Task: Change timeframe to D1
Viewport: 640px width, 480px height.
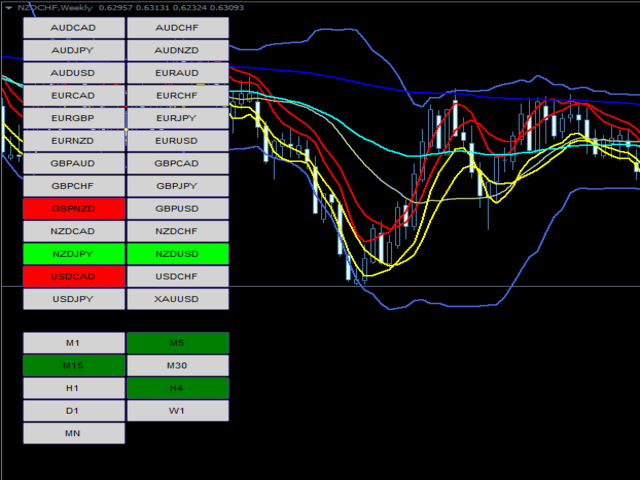Action: coord(74,411)
